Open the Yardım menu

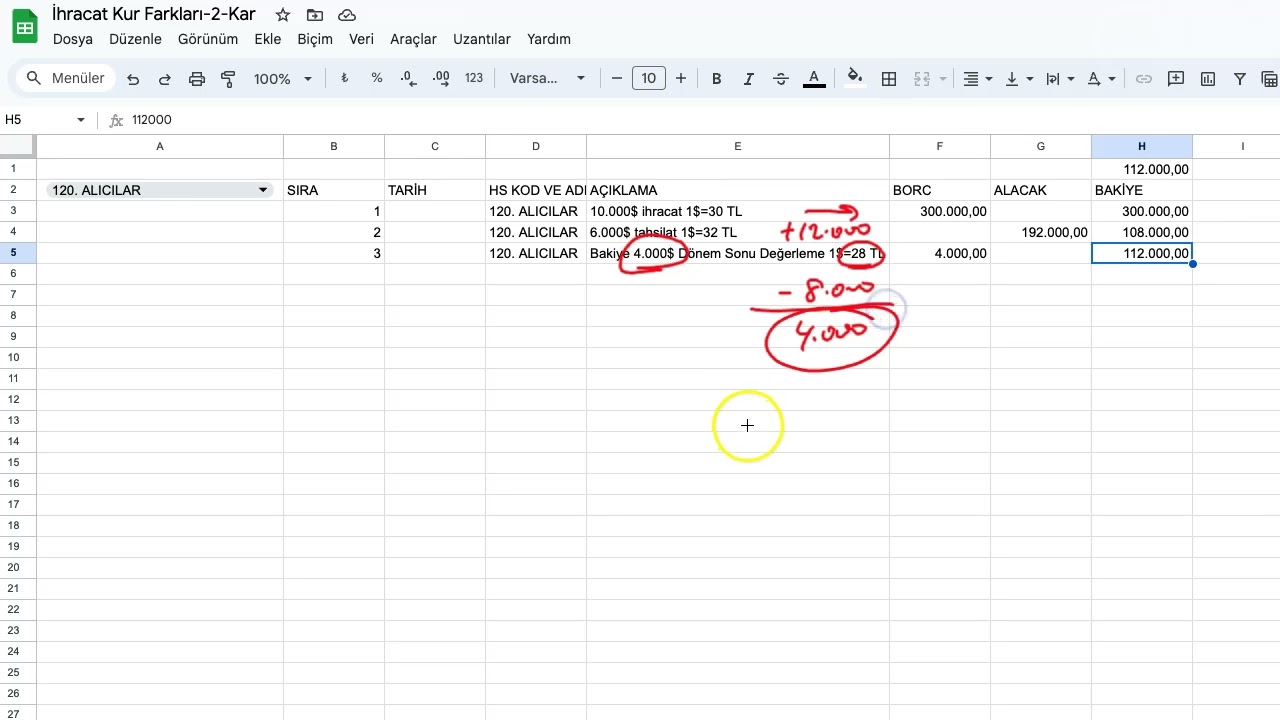click(x=549, y=39)
